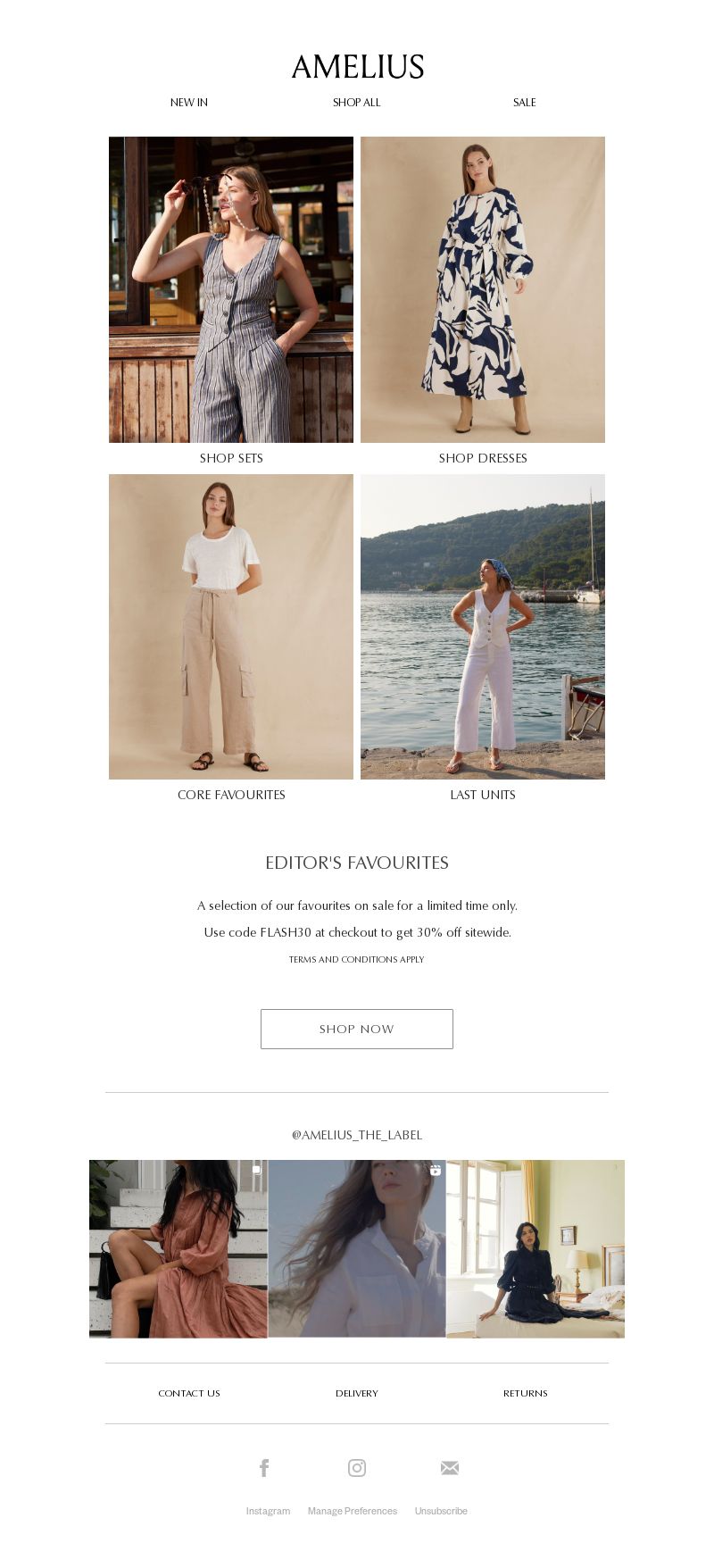Click the striped vest set photo

pos(231,289)
